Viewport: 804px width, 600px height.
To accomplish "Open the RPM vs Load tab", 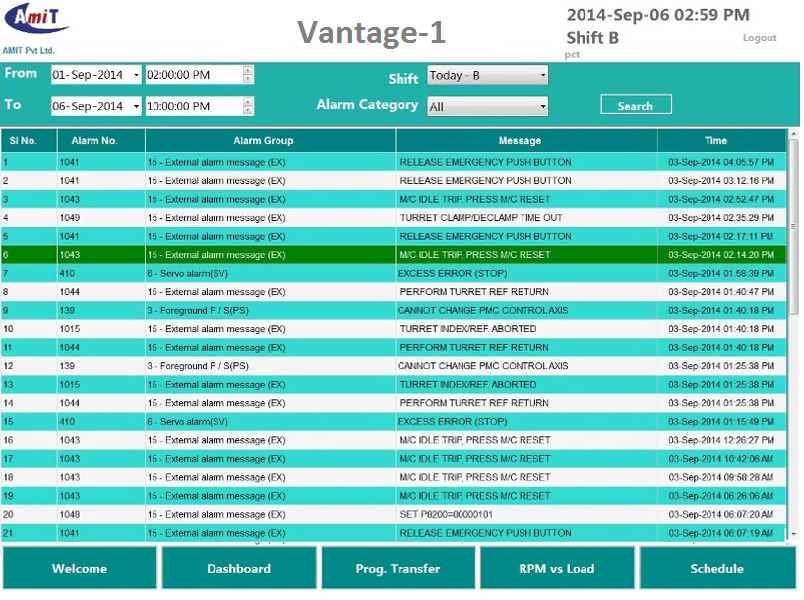I will [x=557, y=568].
